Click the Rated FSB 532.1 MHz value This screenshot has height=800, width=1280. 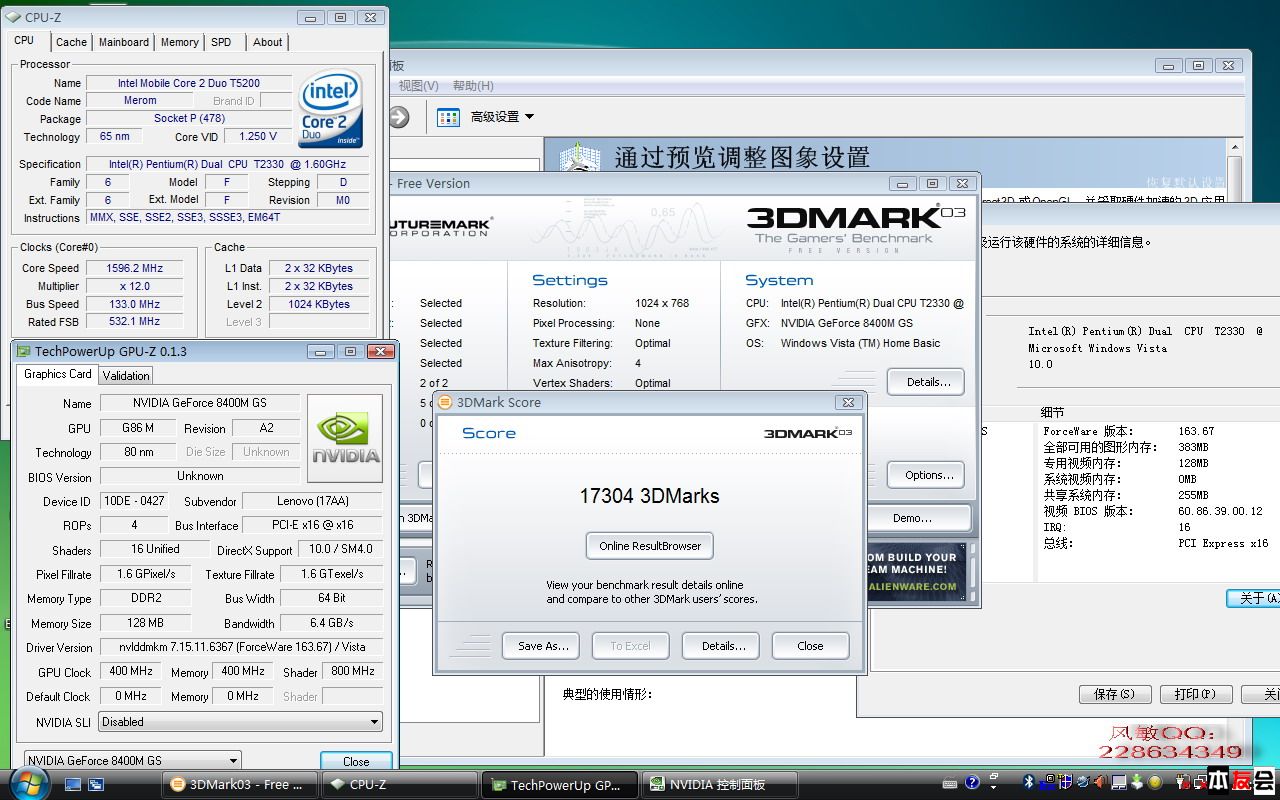point(134,321)
